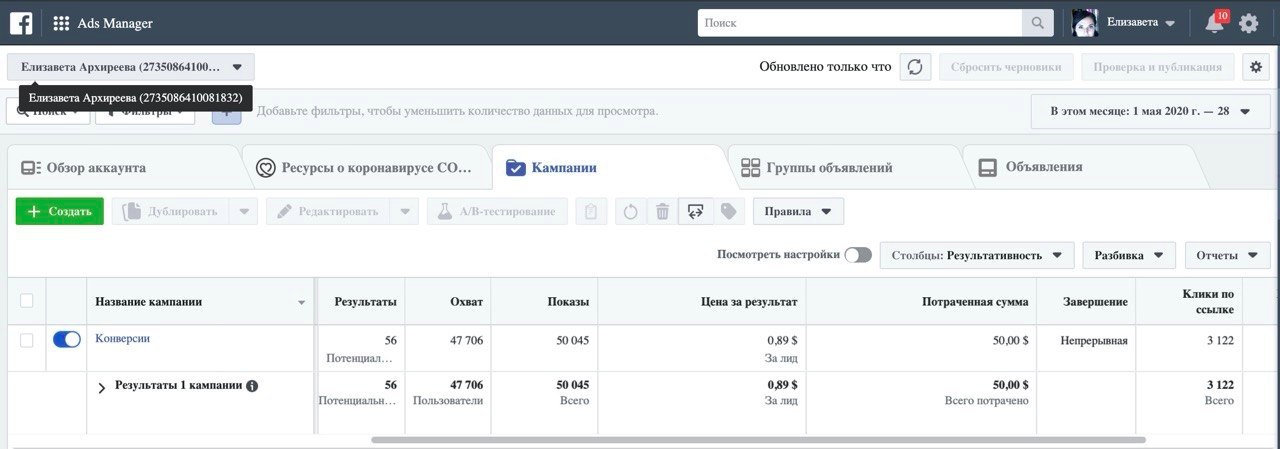Viewport: 1280px width, 449px height.
Task: Click the blue plus add filter button
Action: coord(226,111)
